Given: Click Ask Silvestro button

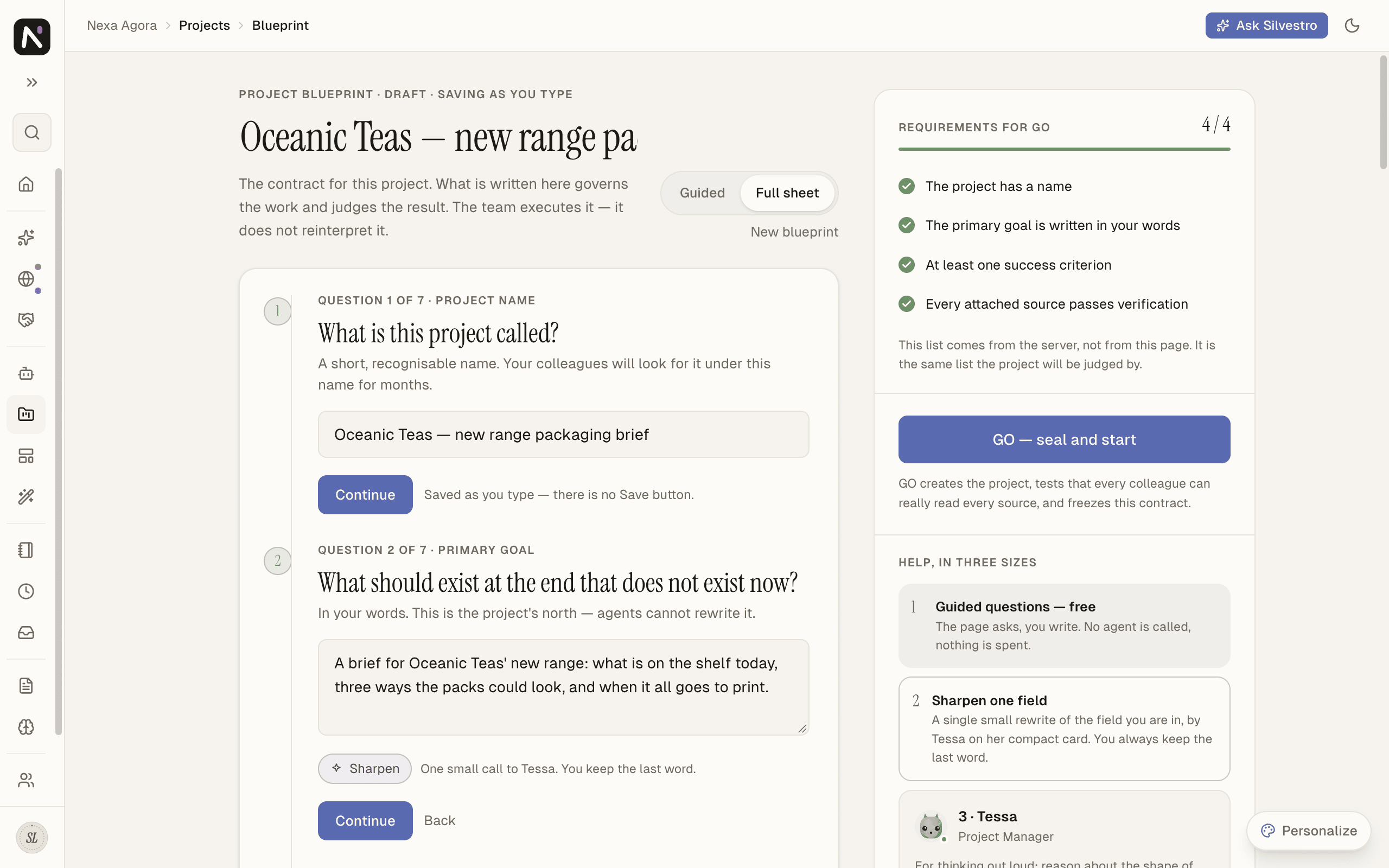Looking at the screenshot, I should point(1266,26).
